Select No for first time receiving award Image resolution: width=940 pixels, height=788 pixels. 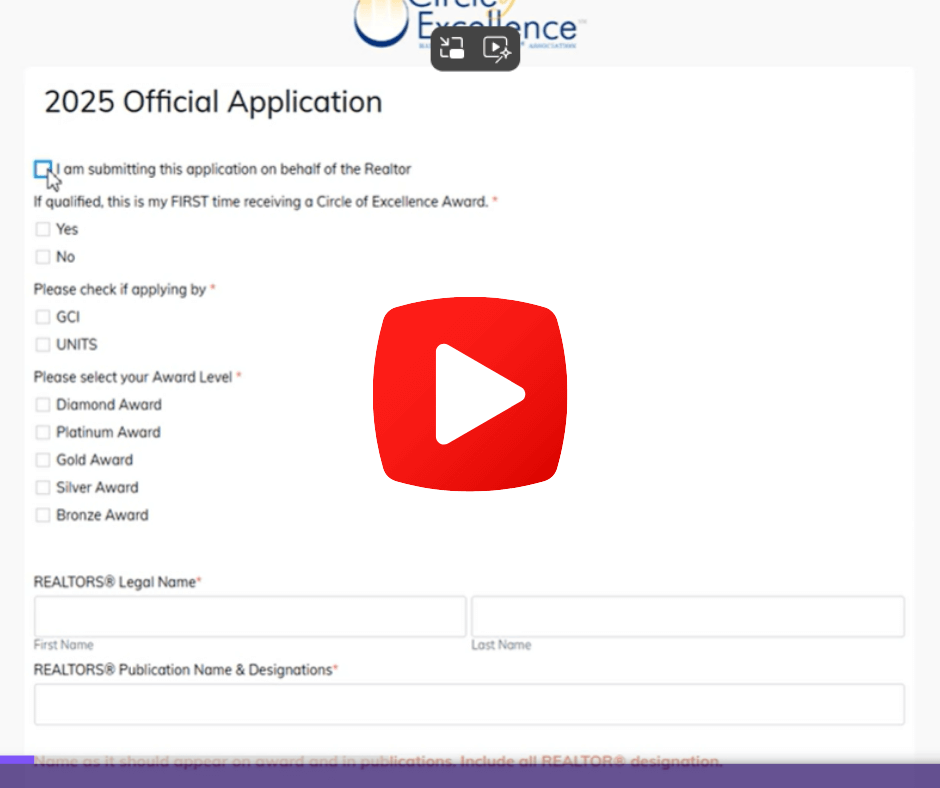(x=43, y=257)
